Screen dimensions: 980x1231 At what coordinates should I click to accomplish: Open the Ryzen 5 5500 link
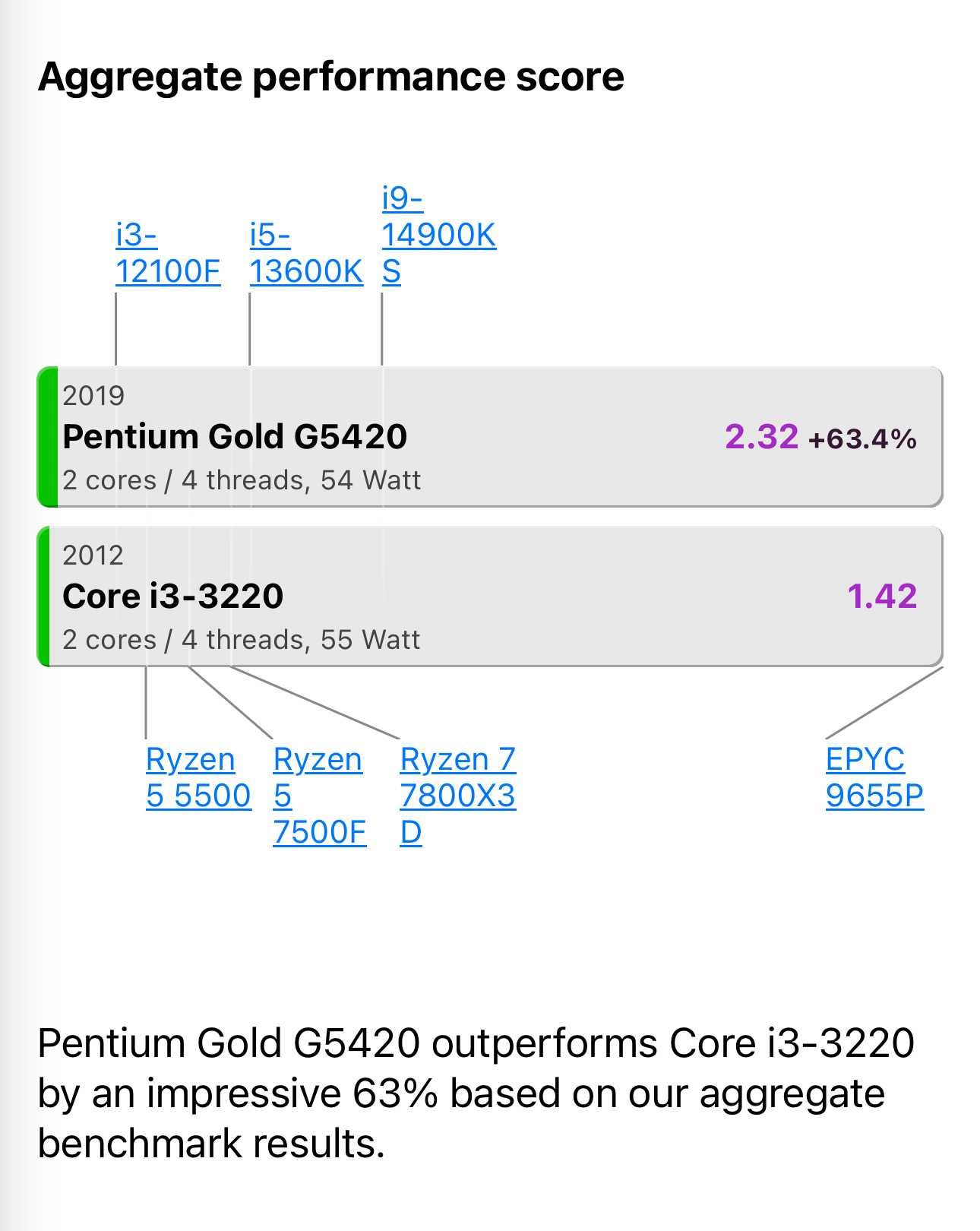(x=198, y=777)
